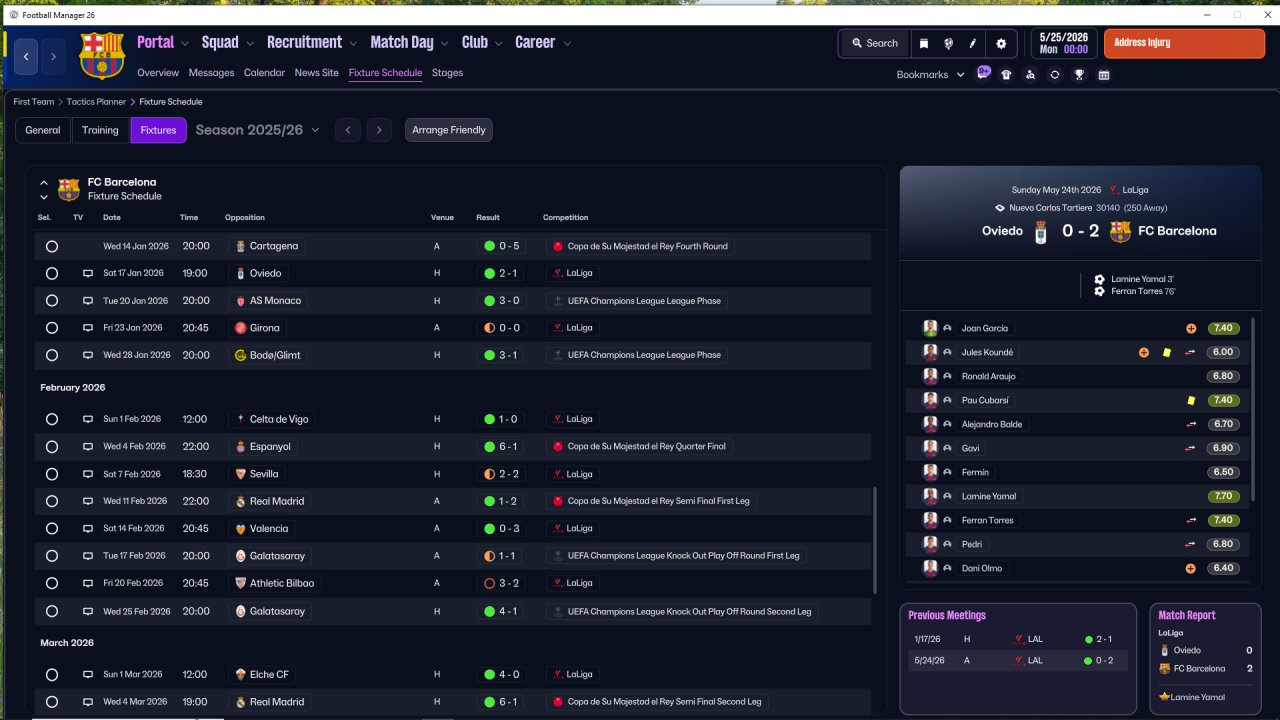
Task: Click the pencil edit icon in the toolbar
Action: click(x=973, y=43)
